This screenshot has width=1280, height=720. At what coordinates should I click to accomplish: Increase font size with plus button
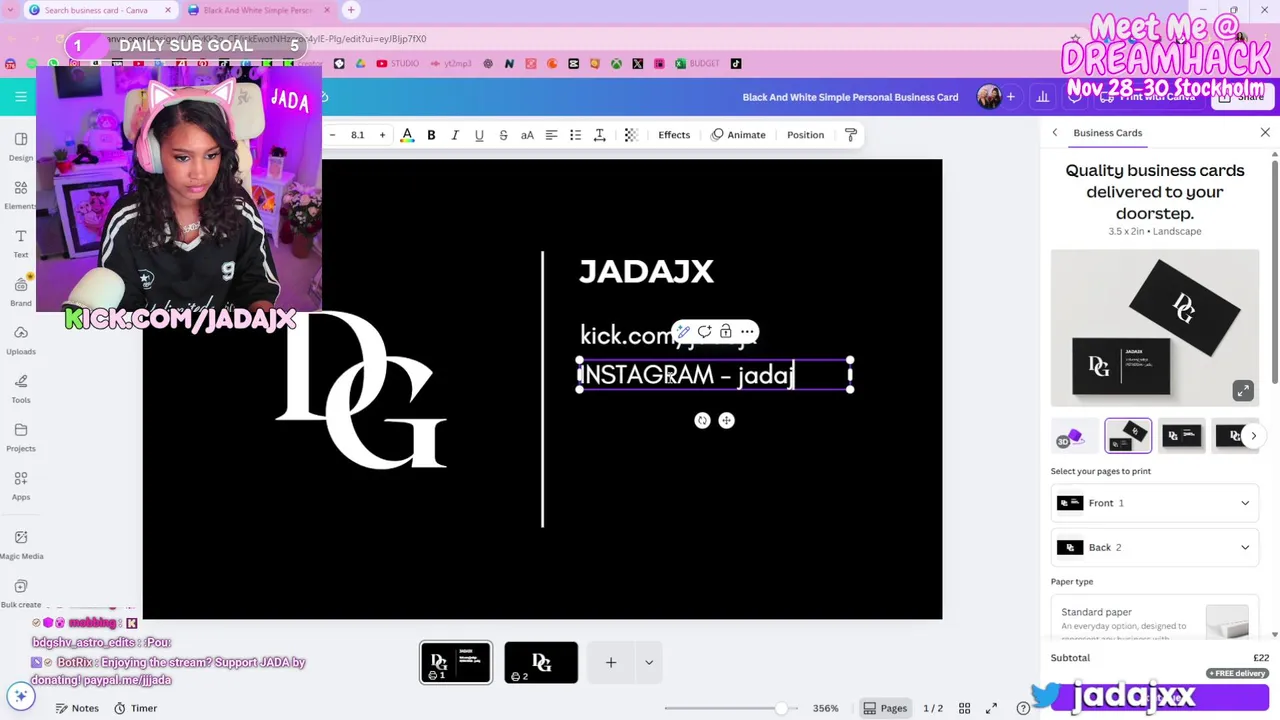click(x=382, y=135)
